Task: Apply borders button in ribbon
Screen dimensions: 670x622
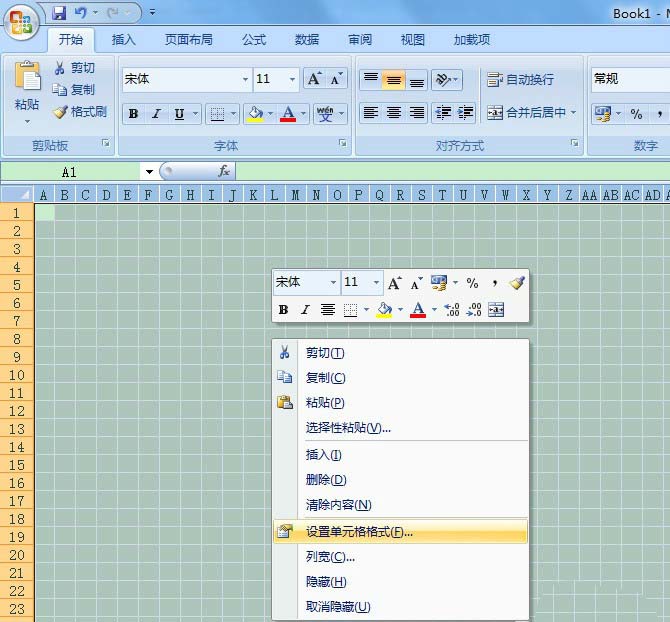Action: pyautogui.click(x=217, y=114)
